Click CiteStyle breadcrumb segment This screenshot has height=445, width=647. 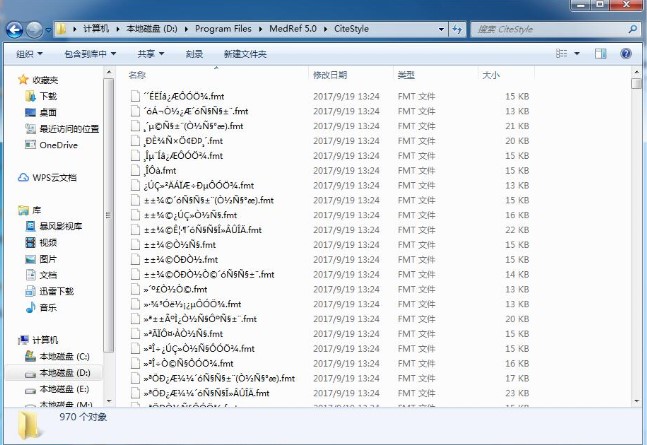pos(351,28)
